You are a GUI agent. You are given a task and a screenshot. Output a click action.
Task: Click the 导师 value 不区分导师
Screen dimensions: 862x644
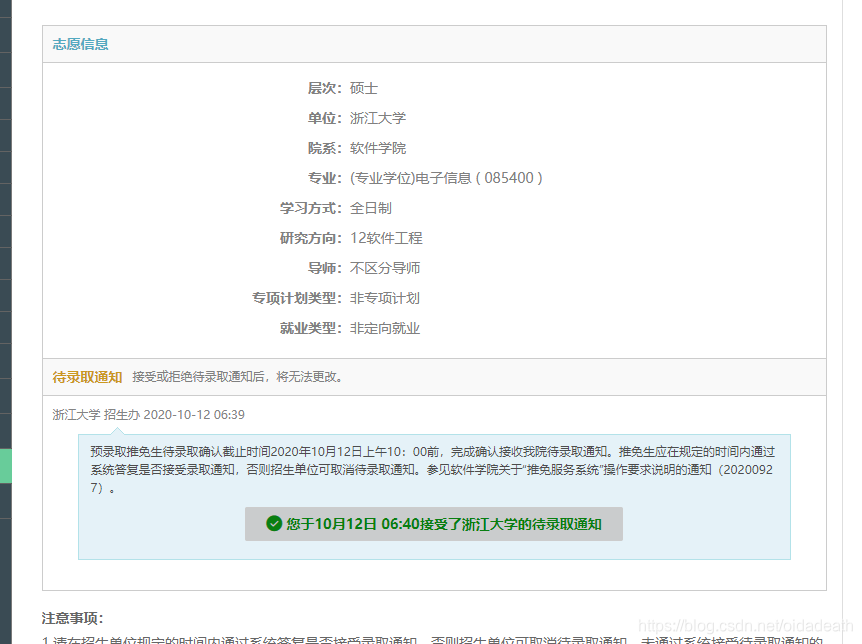pyautogui.click(x=385, y=268)
